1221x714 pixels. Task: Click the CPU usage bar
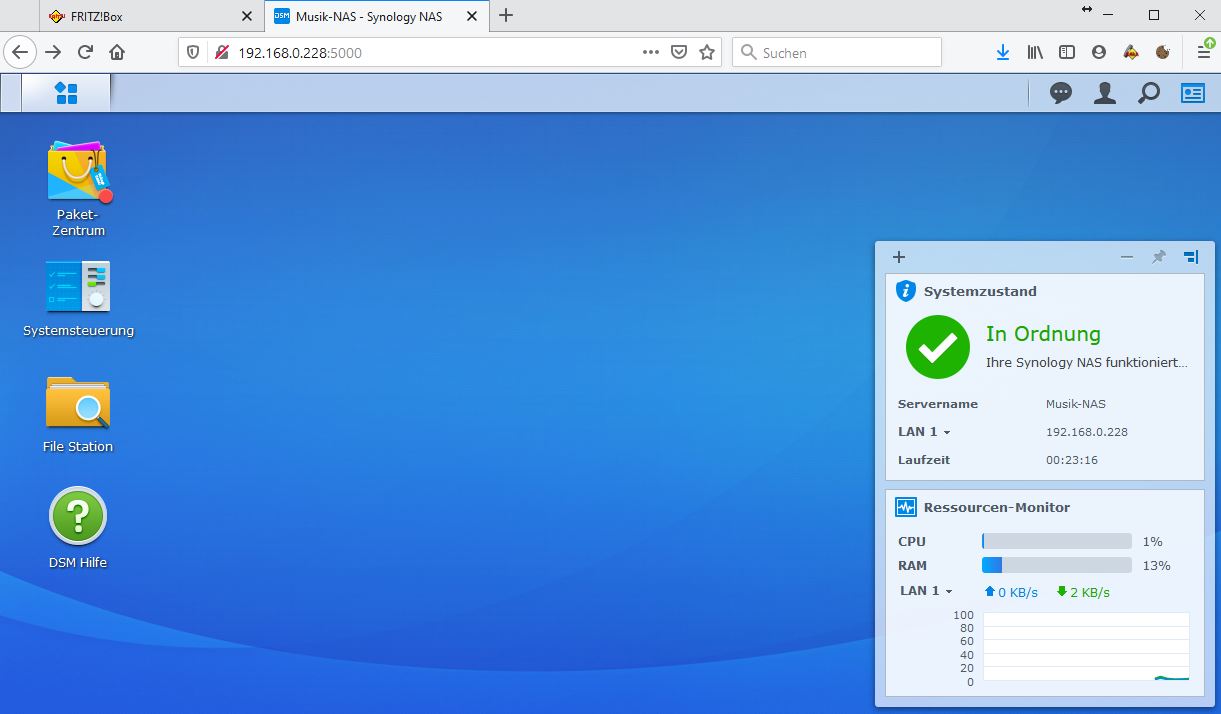pos(1057,541)
